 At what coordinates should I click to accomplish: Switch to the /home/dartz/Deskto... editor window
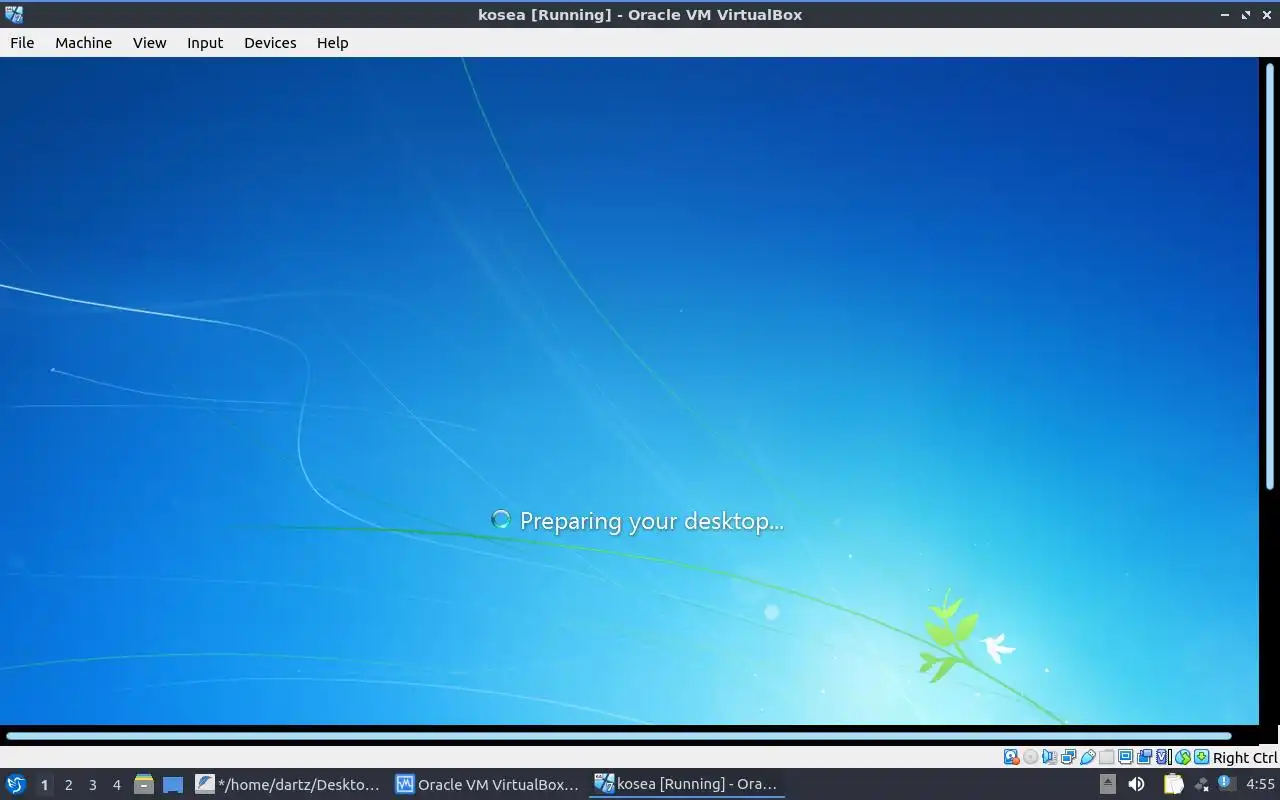coord(288,784)
